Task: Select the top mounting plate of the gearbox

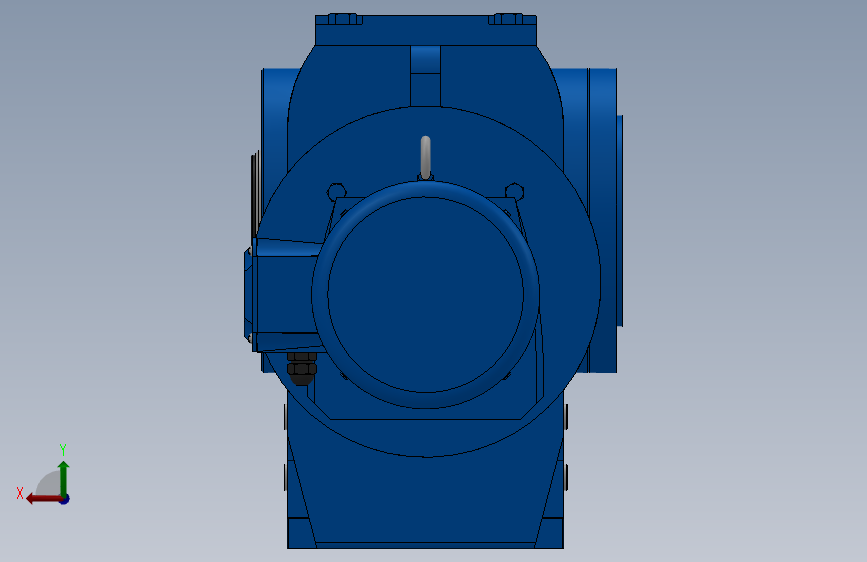Action: pyautogui.click(x=426, y=30)
